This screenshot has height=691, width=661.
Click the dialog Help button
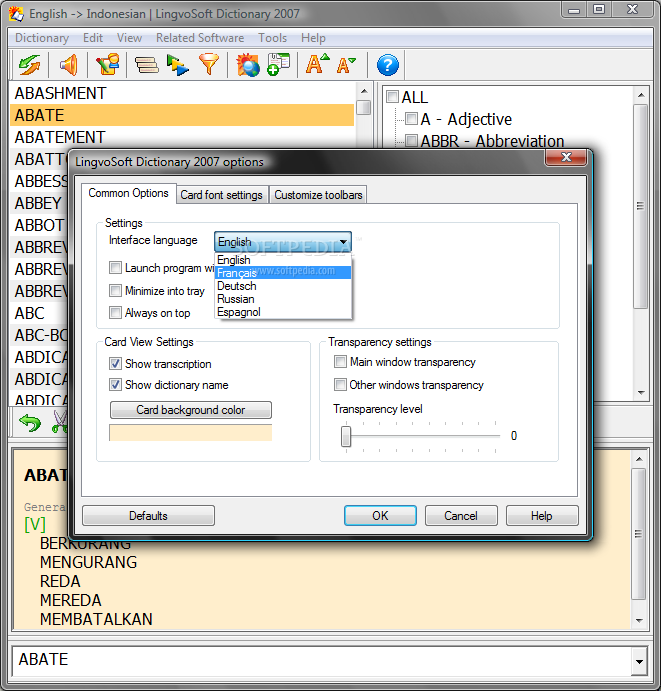pos(542,516)
